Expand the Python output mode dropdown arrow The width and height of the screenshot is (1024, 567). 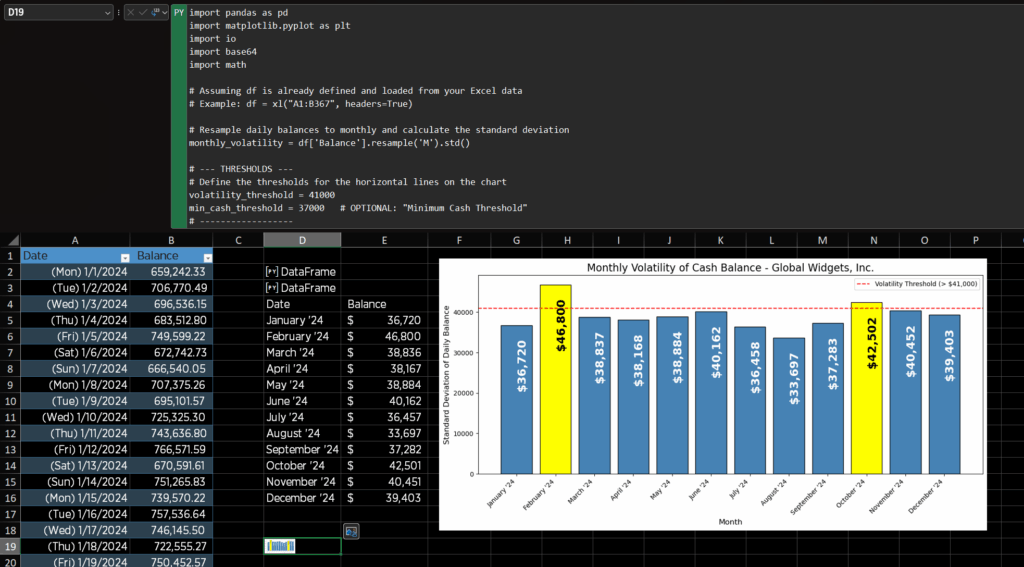coord(164,12)
